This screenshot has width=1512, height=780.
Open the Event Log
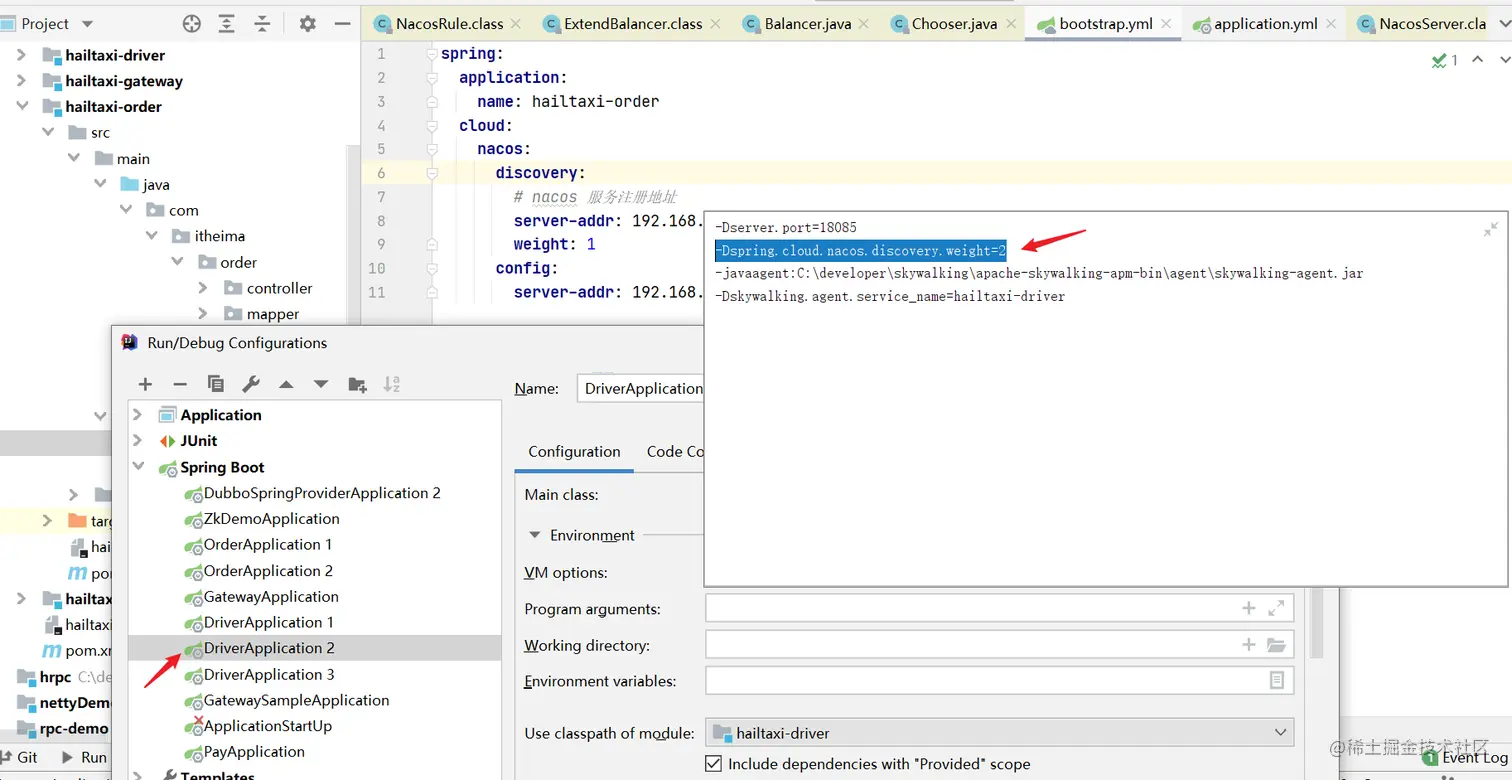tap(1465, 758)
